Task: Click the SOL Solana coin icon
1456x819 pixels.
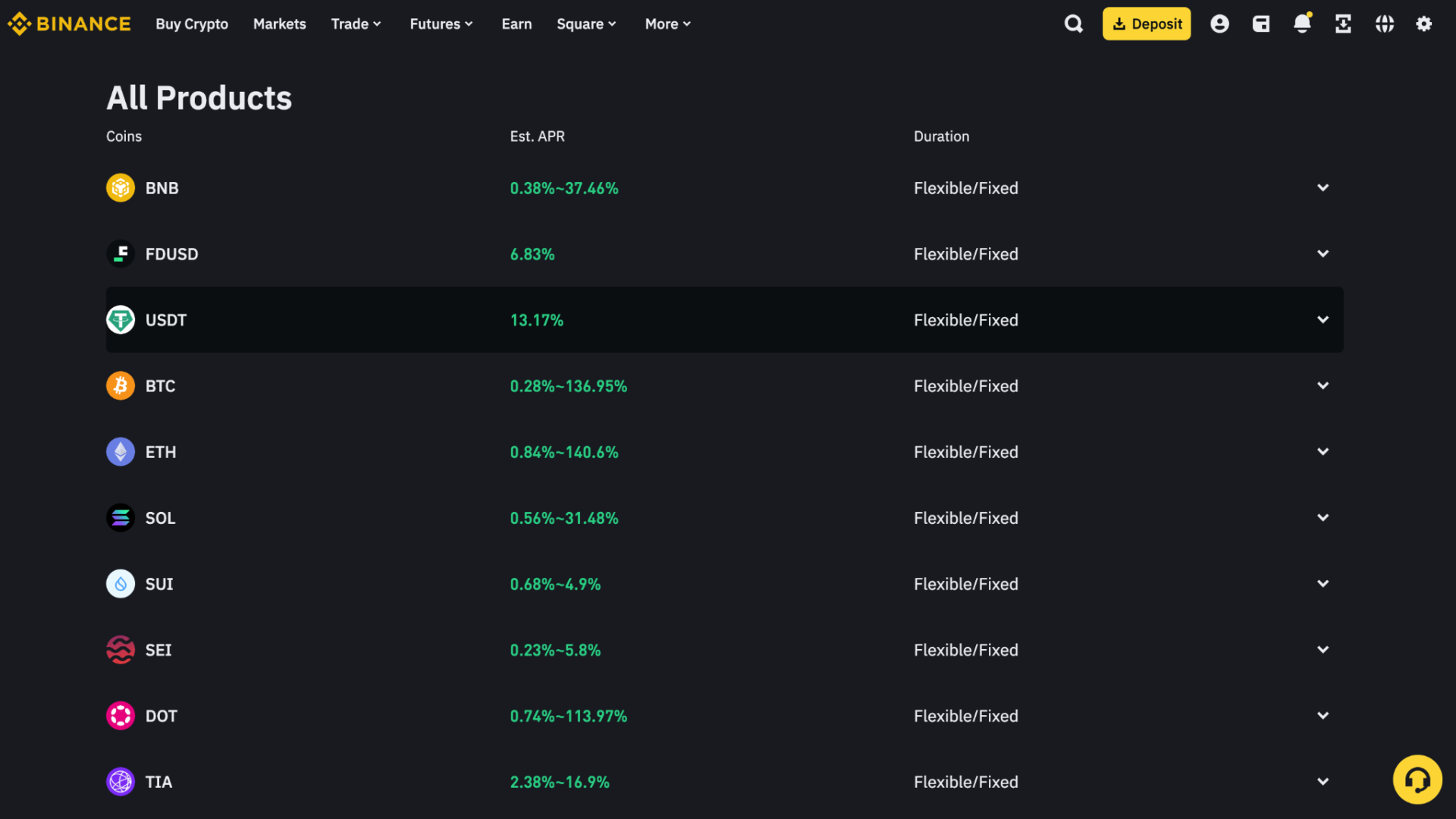Action: pos(121,518)
